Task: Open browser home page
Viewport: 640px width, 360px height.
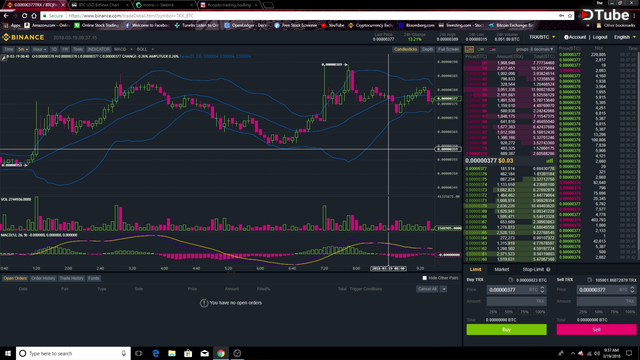Action: coord(34,16)
